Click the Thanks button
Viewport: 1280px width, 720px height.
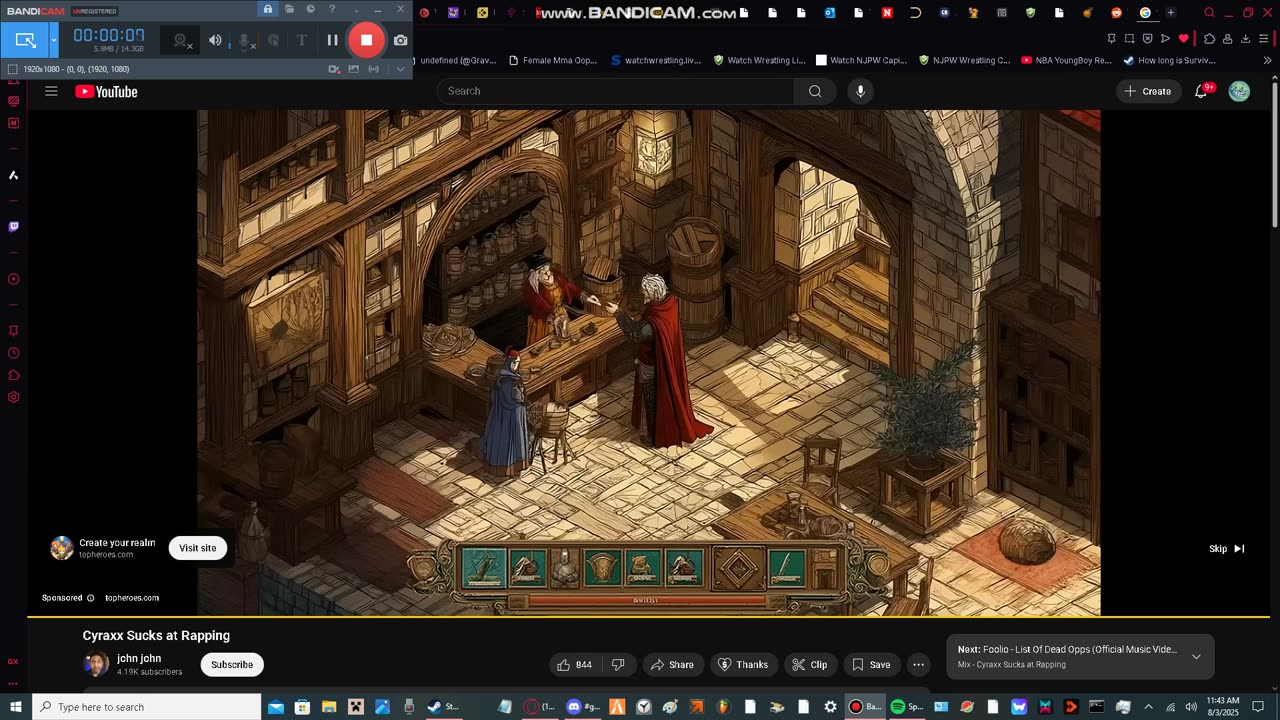pyautogui.click(x=743, y=664)
